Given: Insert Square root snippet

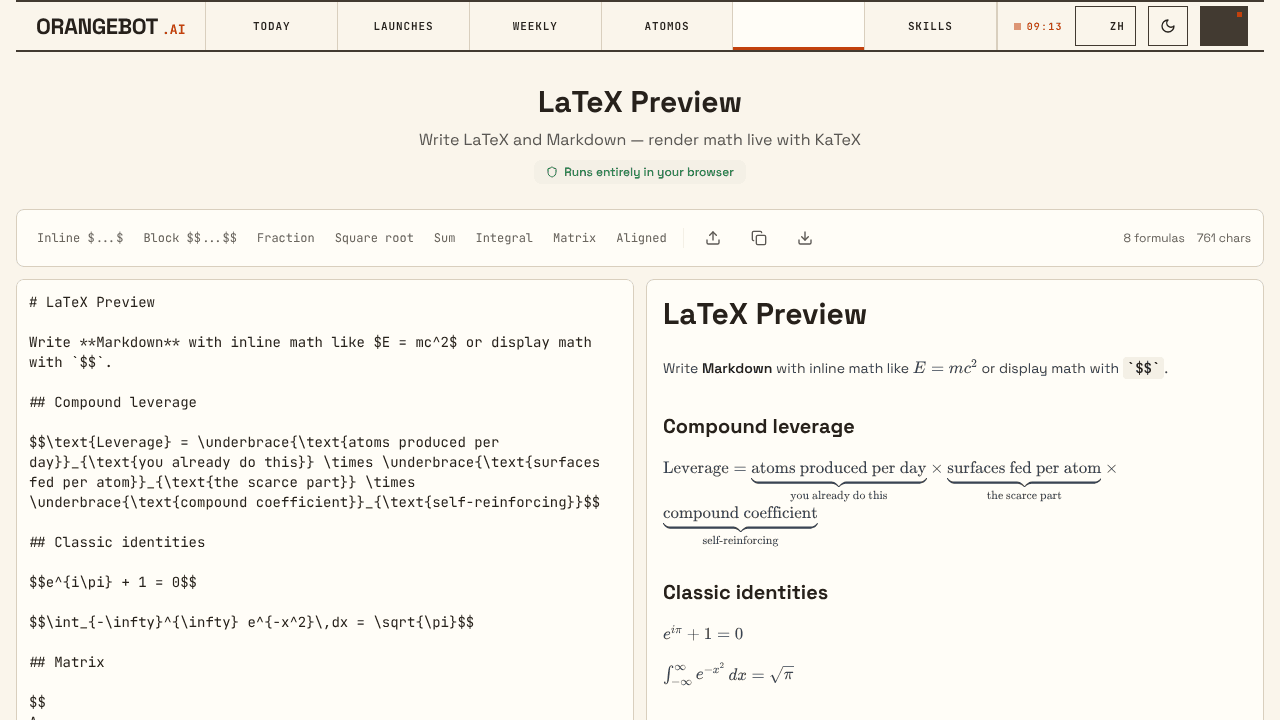Looking at the screenshot, I should (x=374, y=238).
